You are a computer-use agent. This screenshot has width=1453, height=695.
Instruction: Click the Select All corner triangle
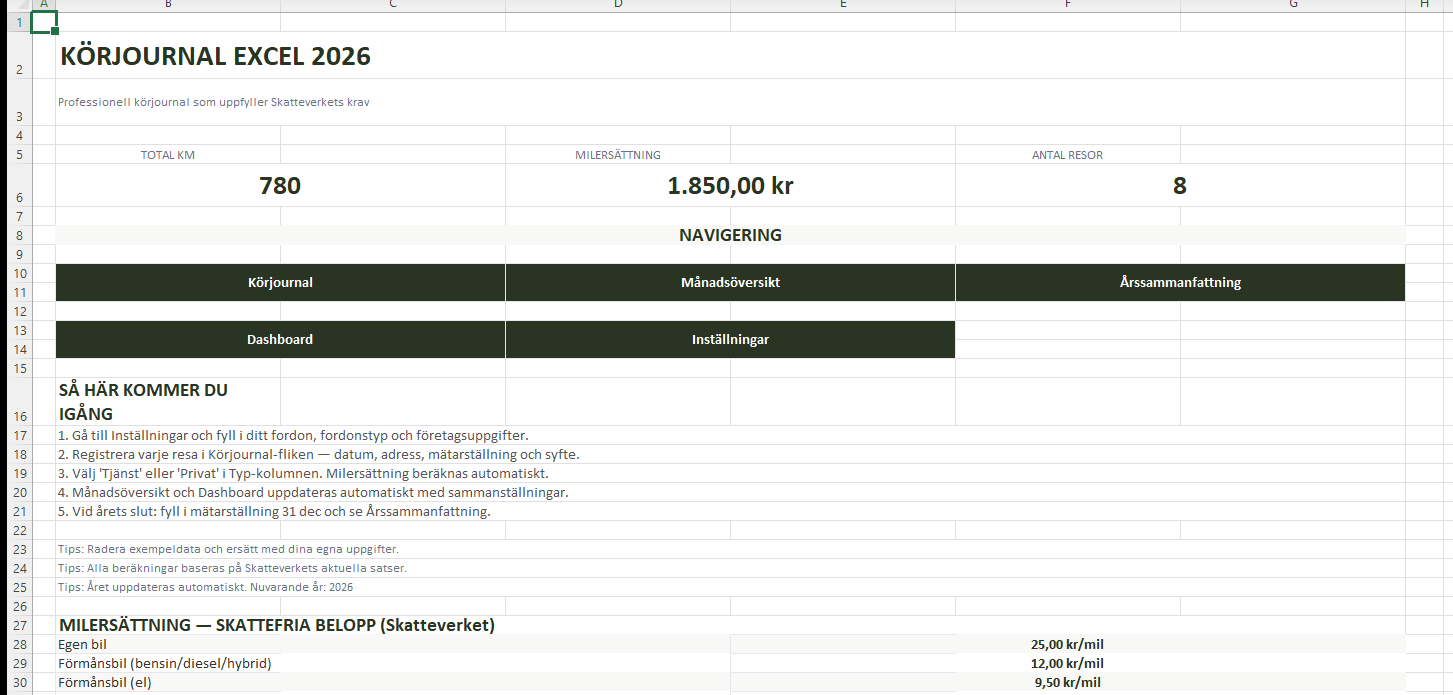coord(15,5)
